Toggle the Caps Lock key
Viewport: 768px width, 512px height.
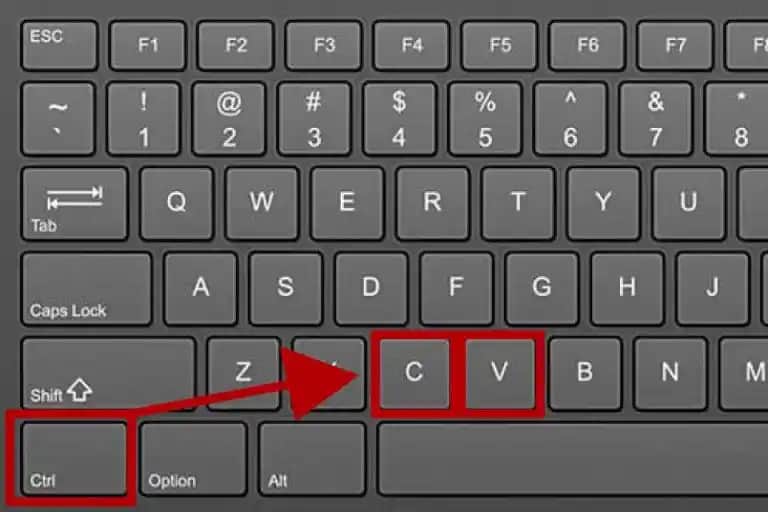coord(87,289)
